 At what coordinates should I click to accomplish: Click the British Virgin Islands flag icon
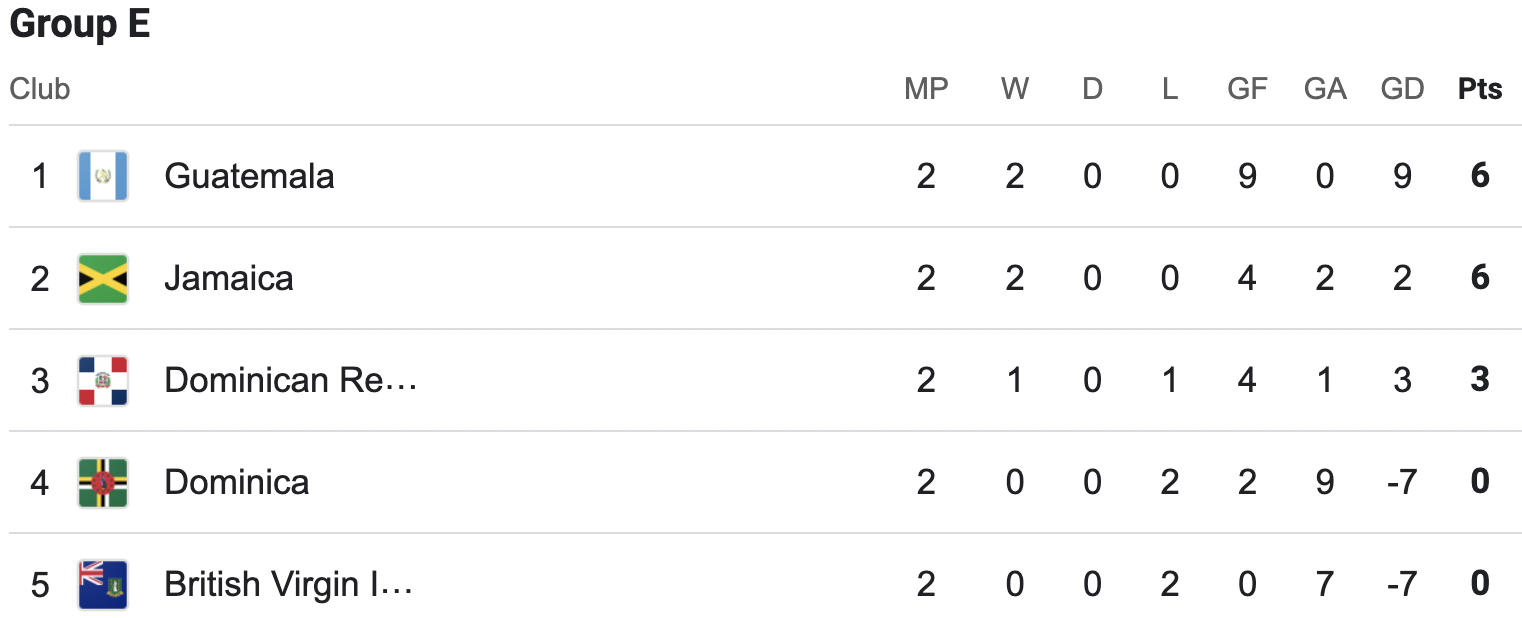point(103,584)
